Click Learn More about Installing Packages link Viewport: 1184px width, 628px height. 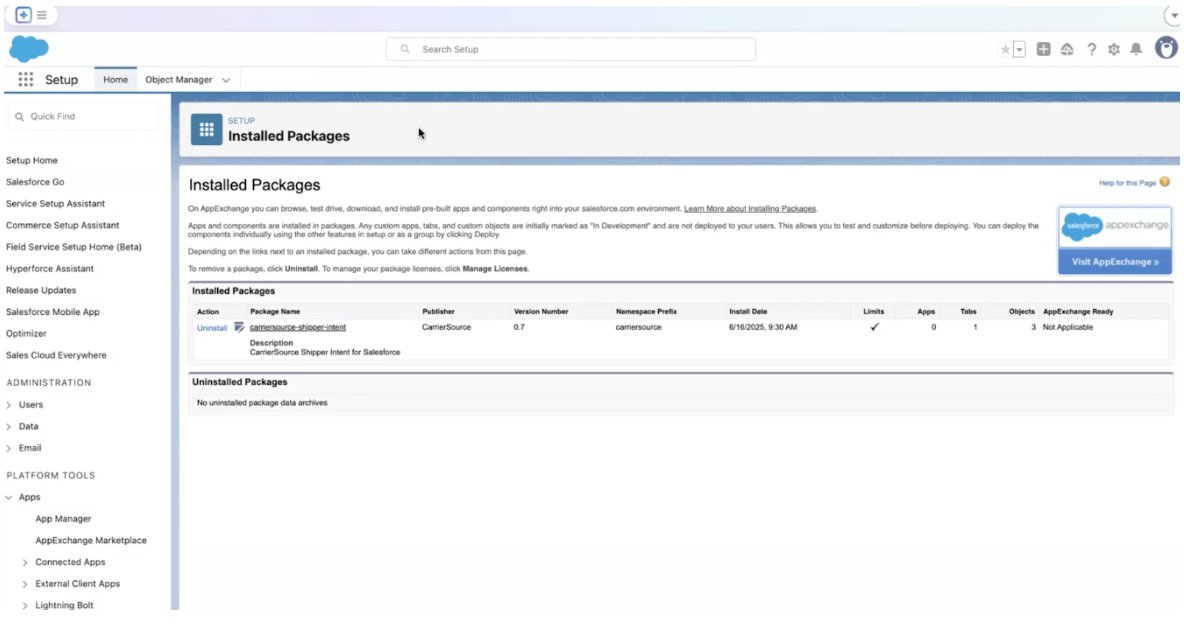750,208
